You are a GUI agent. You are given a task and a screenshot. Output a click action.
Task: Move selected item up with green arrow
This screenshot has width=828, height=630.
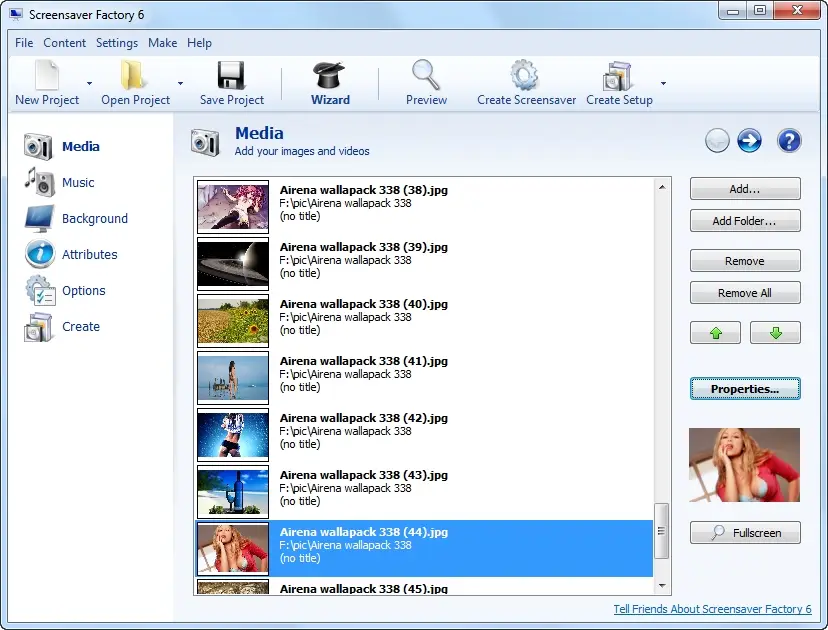[x=715, y=334]
